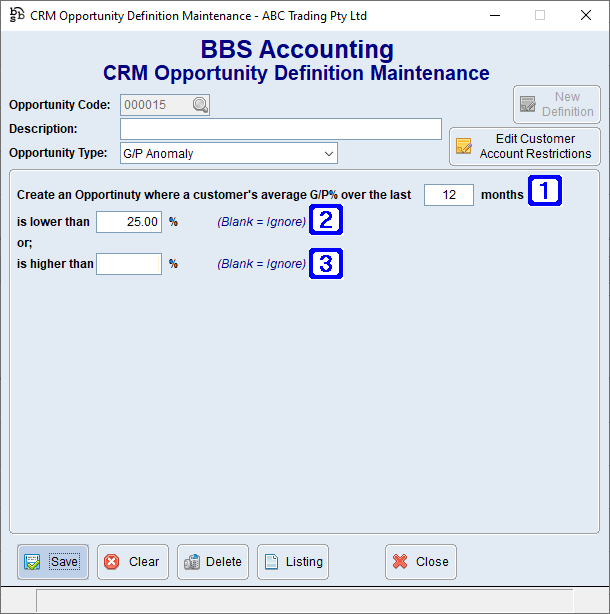Click the Opportunity Code search magnifier icon
Screen dimensions: 610x614
click(x=200, y=105)
